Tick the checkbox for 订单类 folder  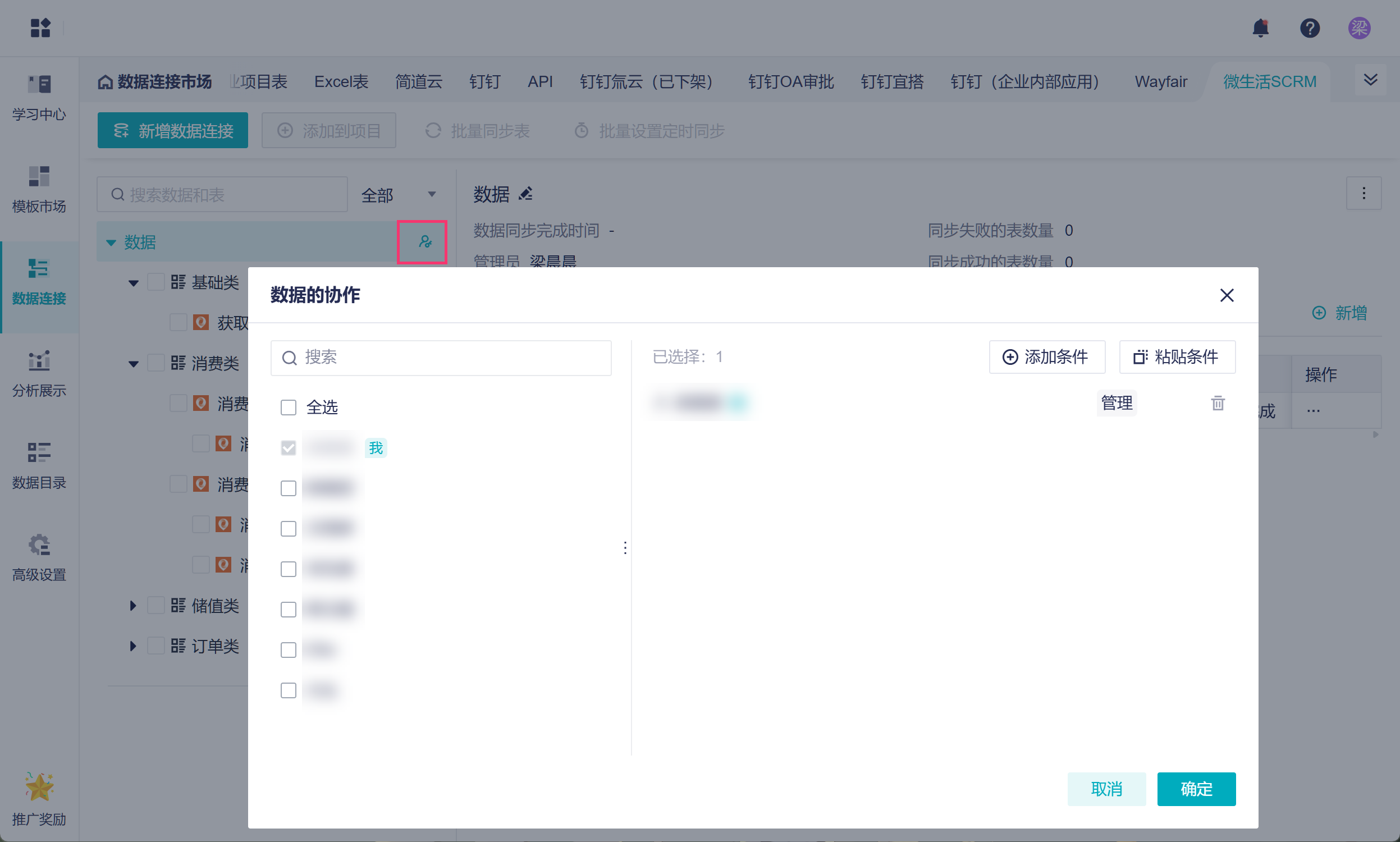point(155,646)
